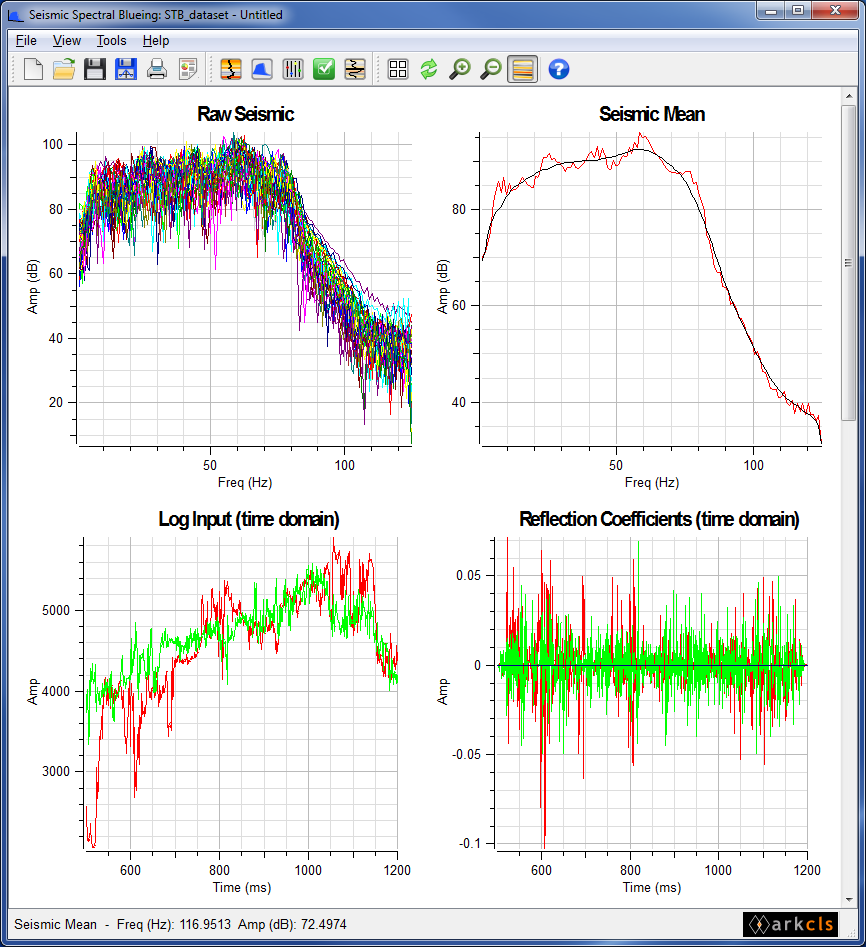Refresh the charts with green arrows icon
The image size is (866, 947).
click(x=429, y=69)
